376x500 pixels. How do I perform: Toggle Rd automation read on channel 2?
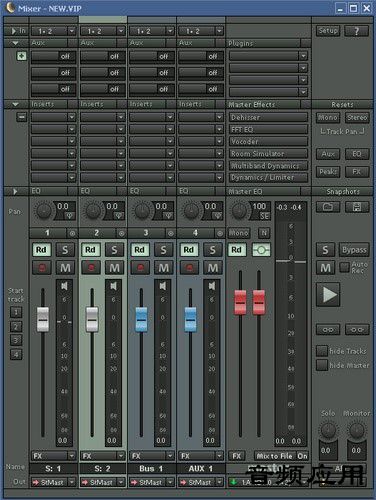tap(91, 250)
